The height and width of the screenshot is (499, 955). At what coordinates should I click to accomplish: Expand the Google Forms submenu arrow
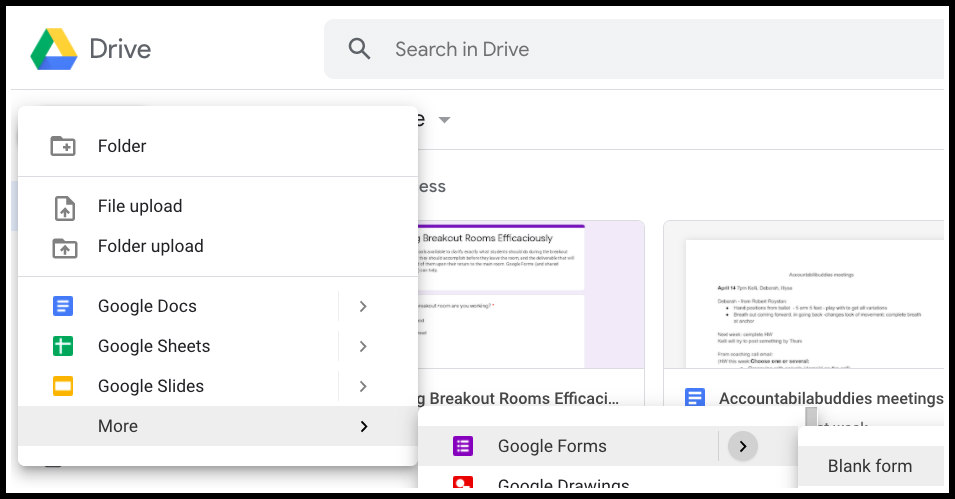(742, 447)
